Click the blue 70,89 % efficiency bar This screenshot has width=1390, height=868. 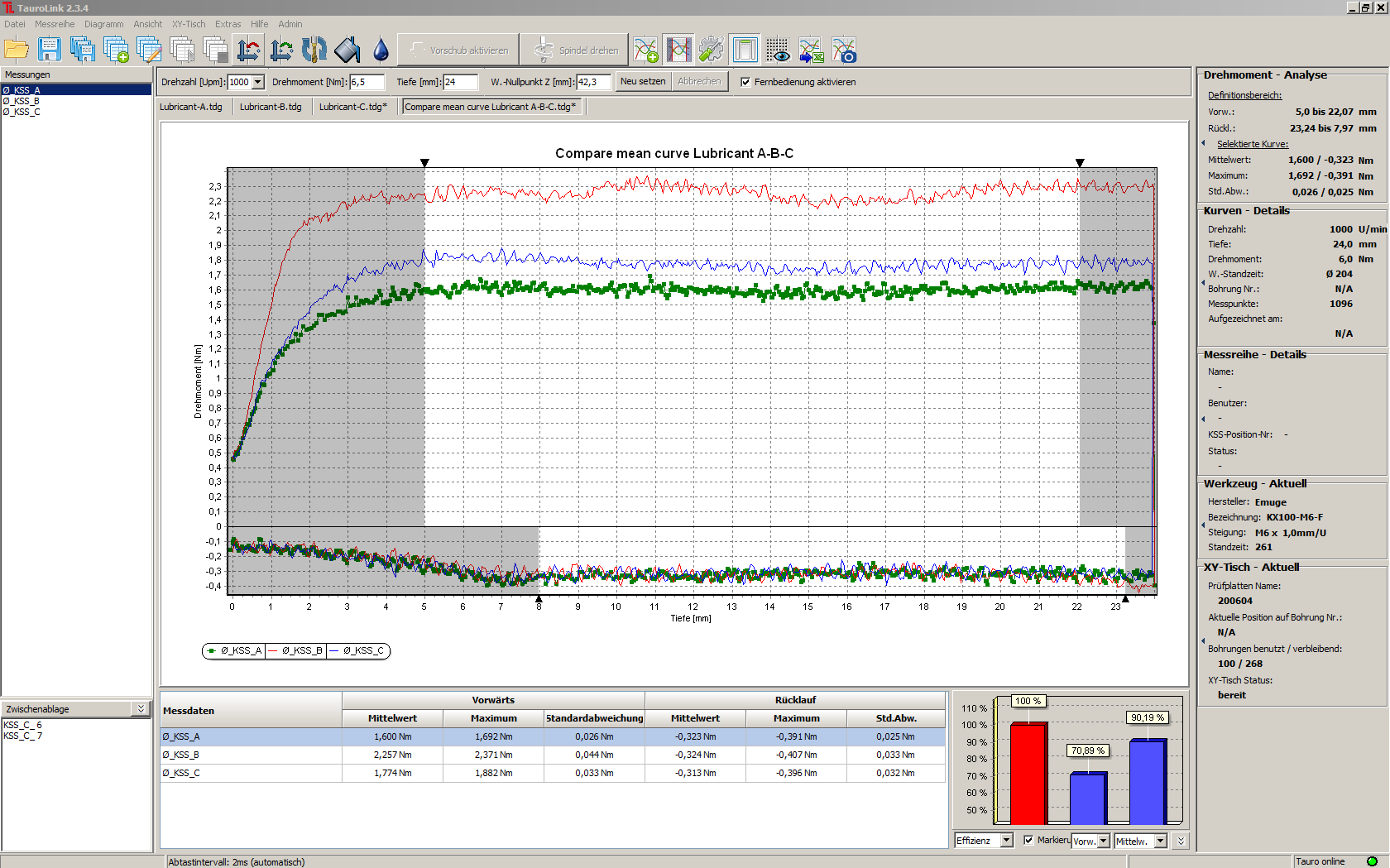point(1087,798)
